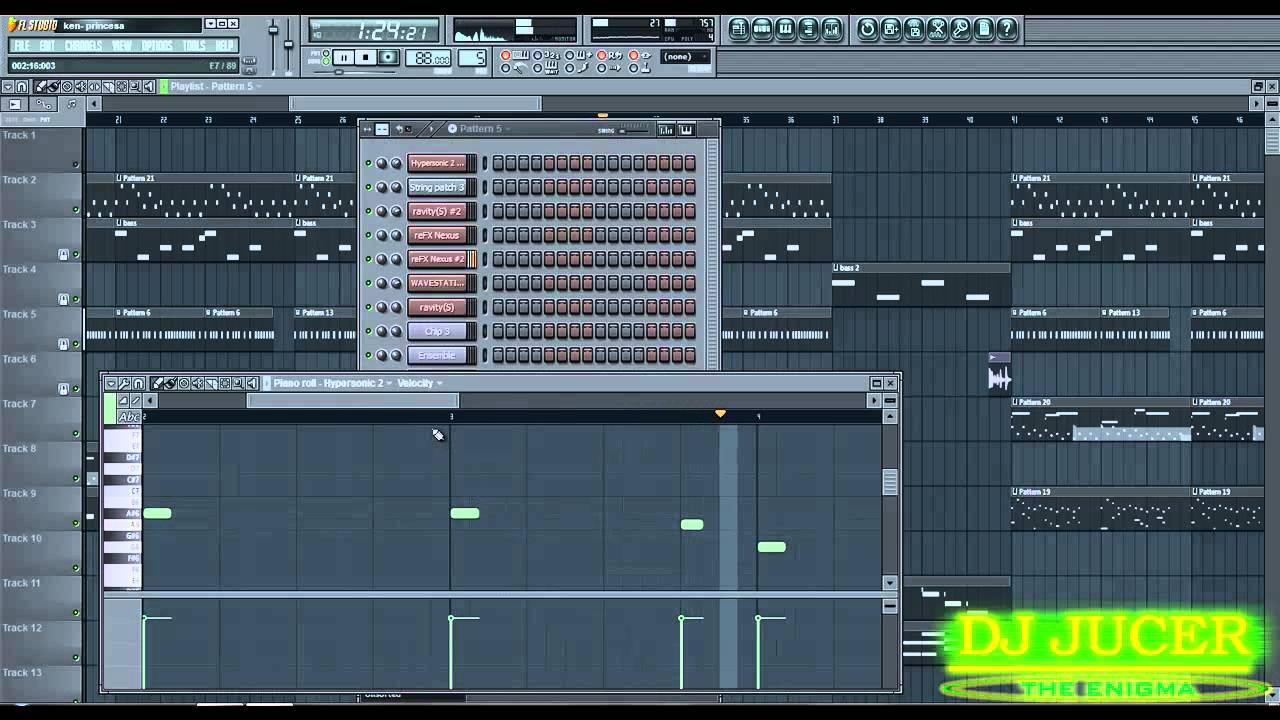Open the (none) snap selector dropdown

[686, 56]
